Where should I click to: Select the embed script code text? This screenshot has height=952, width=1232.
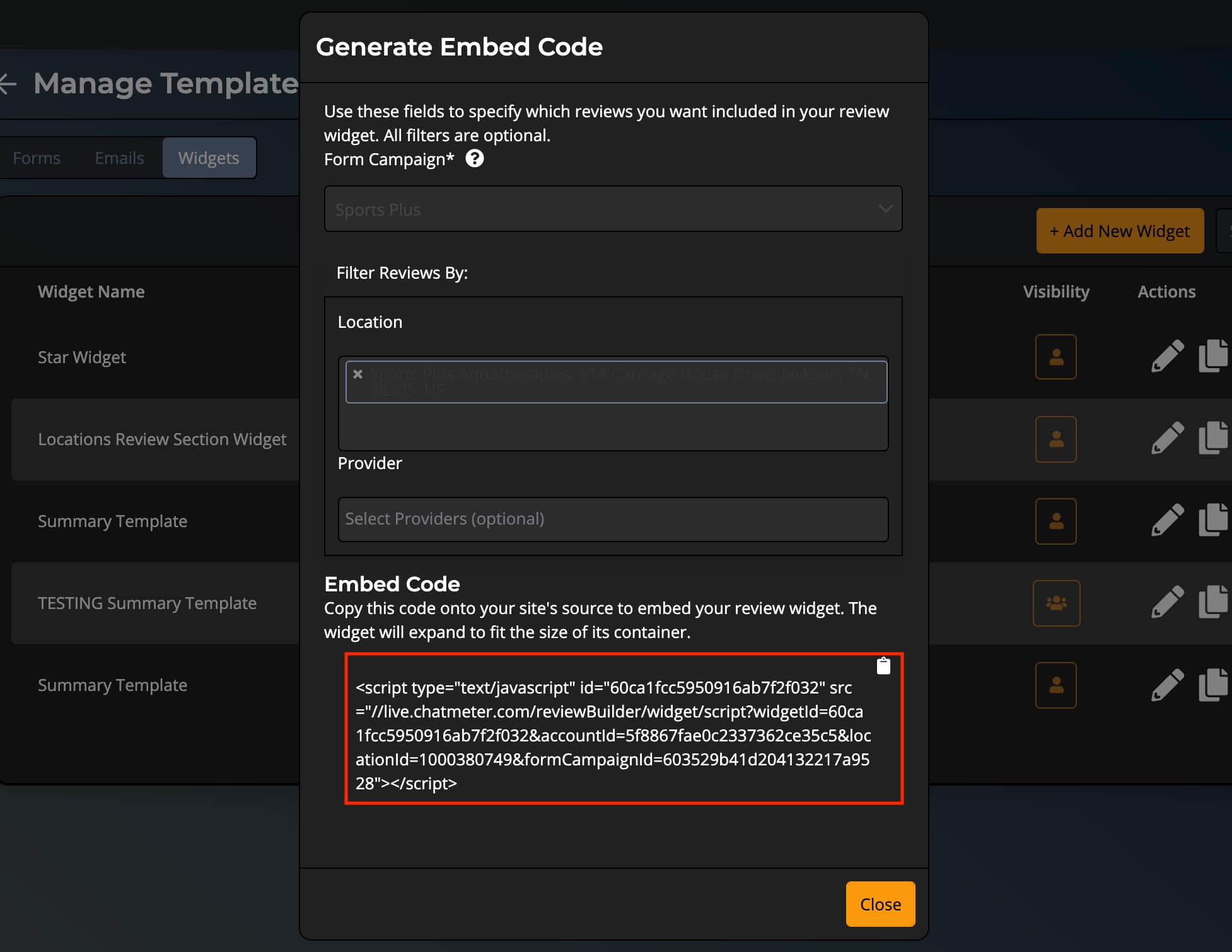613,735
